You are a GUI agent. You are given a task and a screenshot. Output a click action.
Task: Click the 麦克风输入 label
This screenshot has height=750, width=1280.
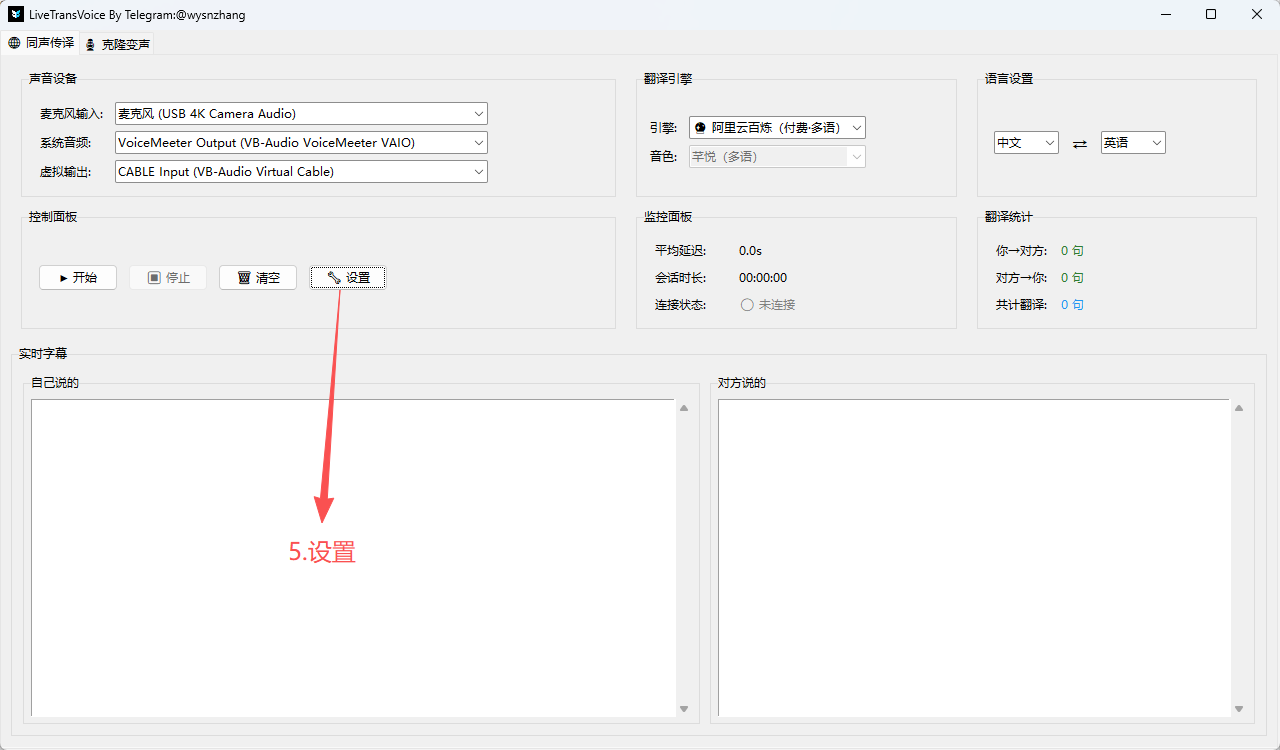click(72, 114)
